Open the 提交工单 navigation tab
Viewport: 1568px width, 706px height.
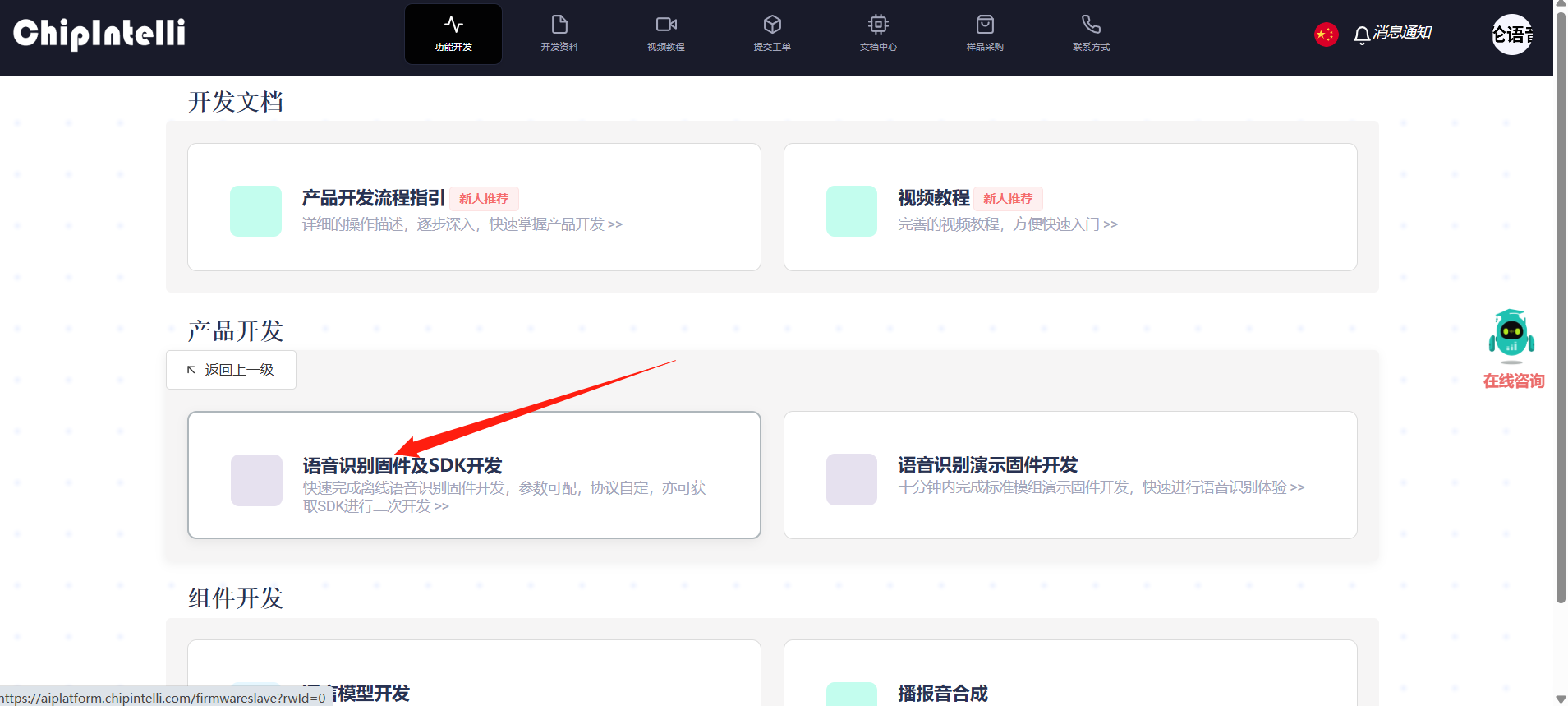[772, 34]
